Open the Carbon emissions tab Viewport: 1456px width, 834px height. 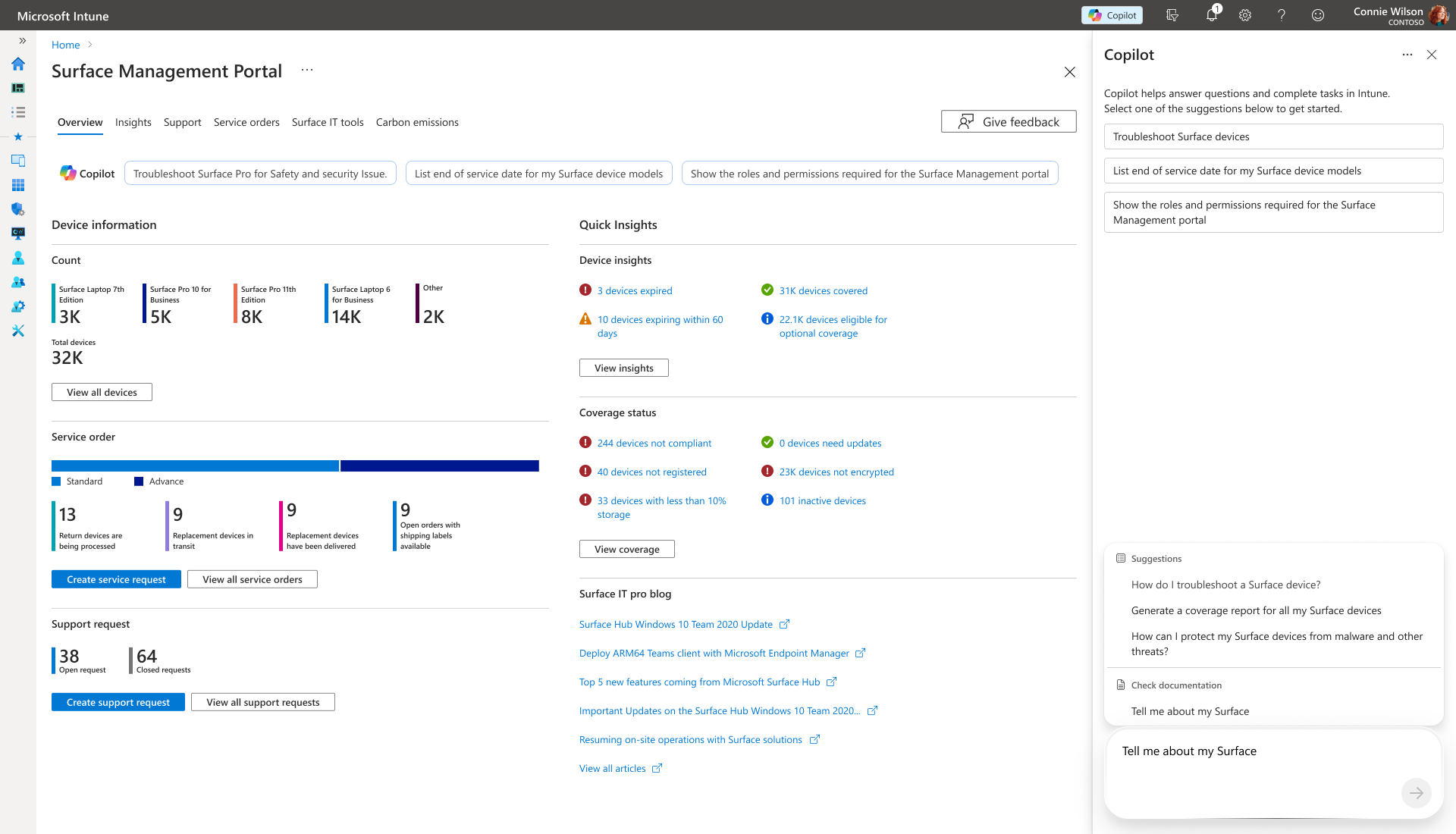coord(417,122)
